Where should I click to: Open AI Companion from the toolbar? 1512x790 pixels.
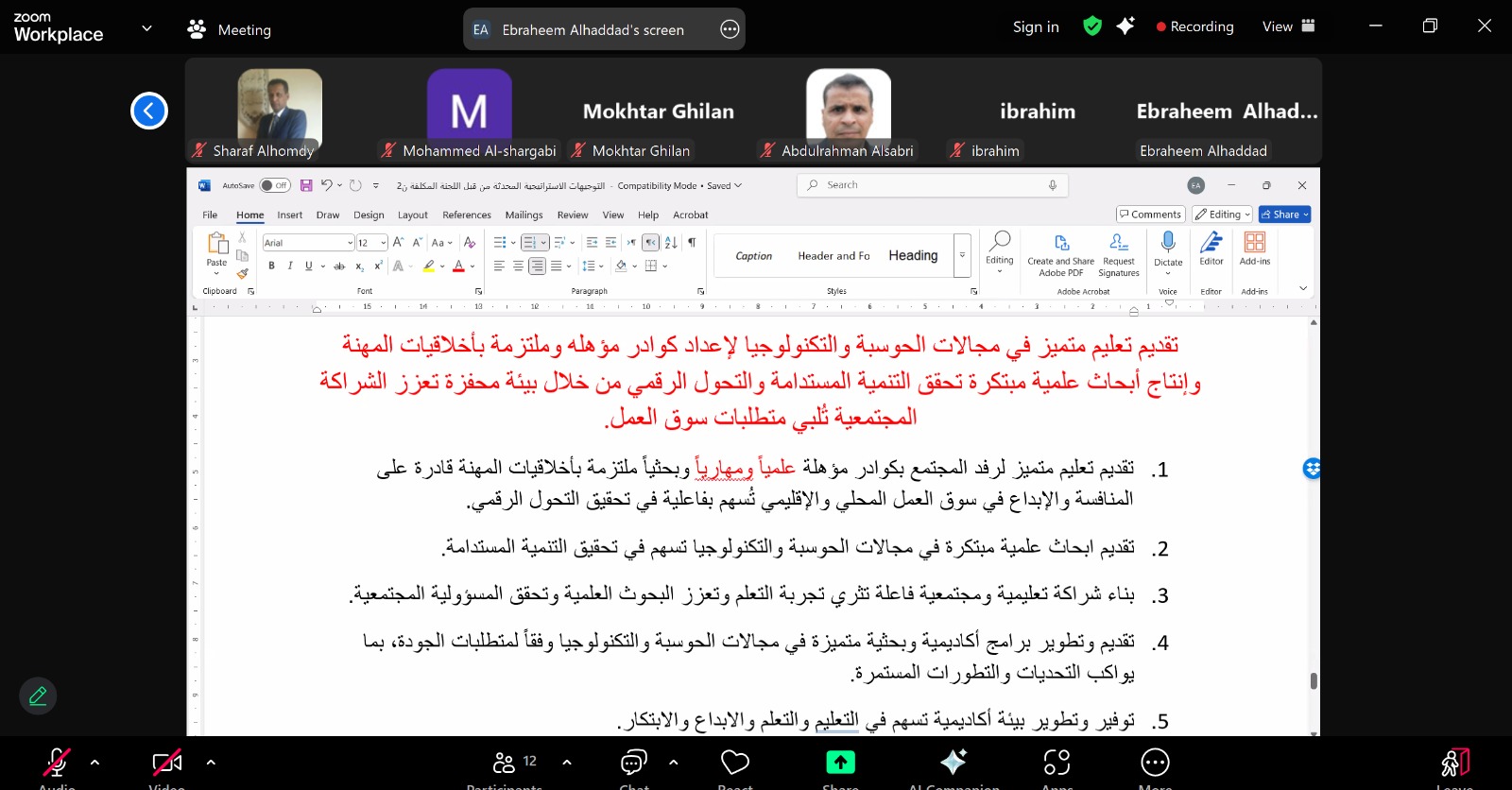tap(954, 763)
